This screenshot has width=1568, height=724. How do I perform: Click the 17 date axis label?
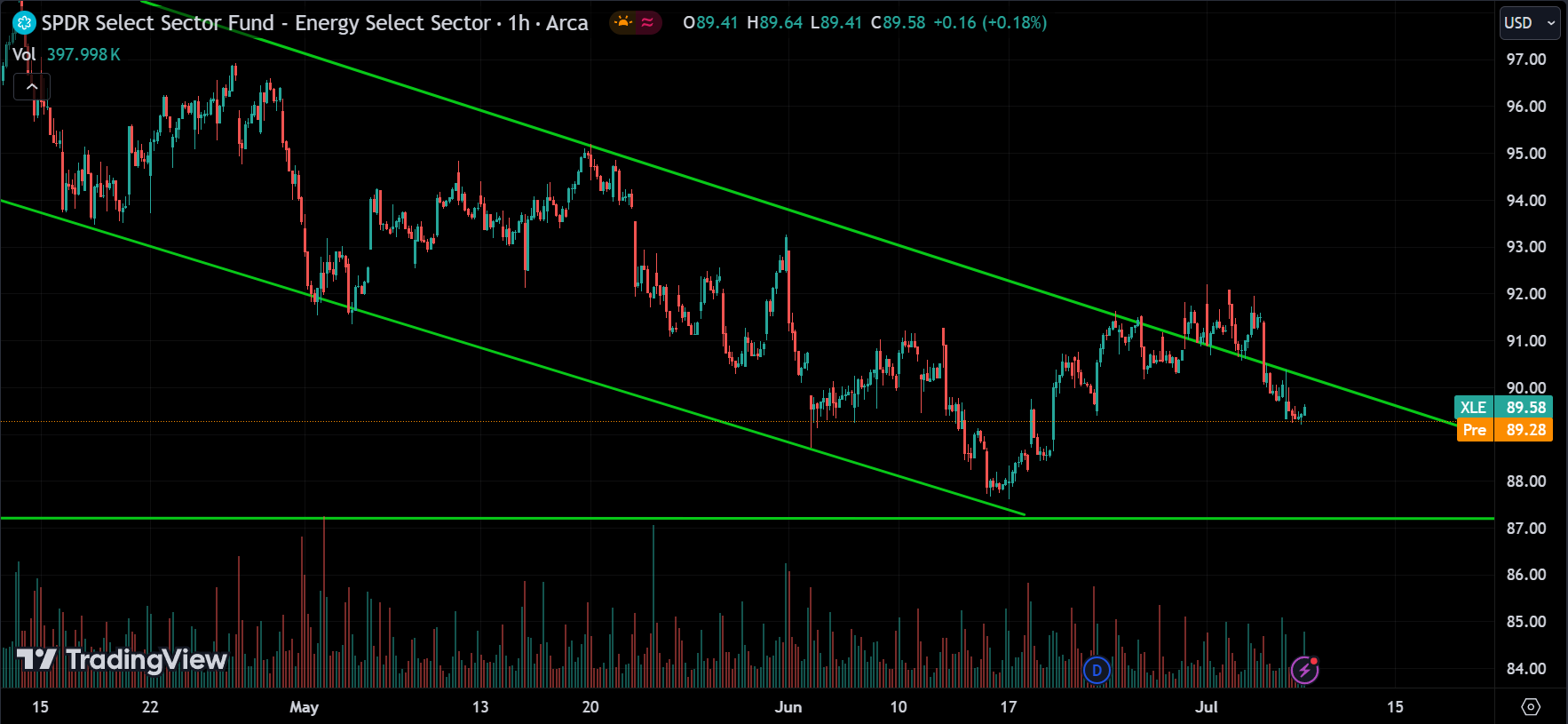(1009, 707)
